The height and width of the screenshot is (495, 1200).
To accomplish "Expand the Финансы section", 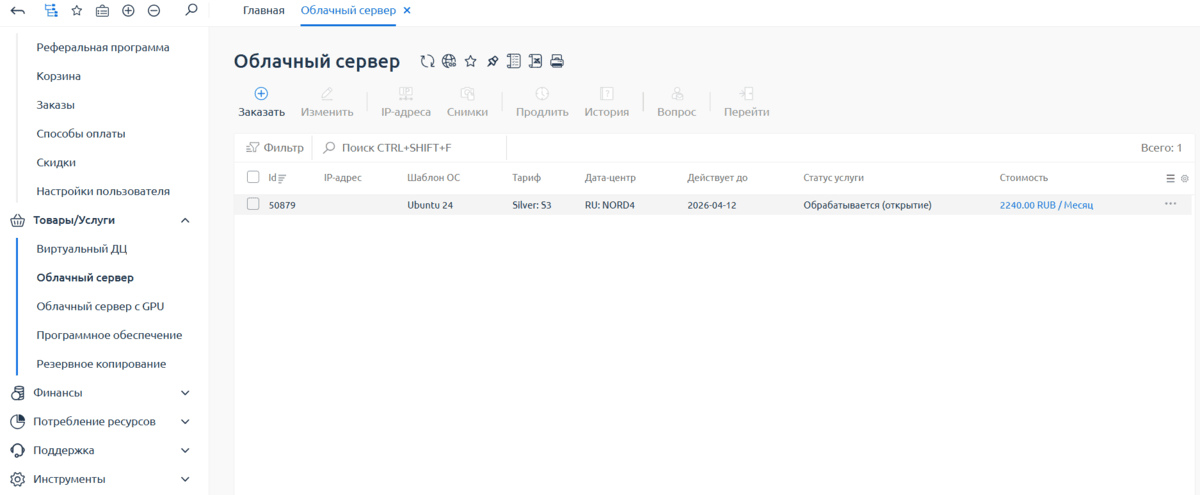I will 185,393.
